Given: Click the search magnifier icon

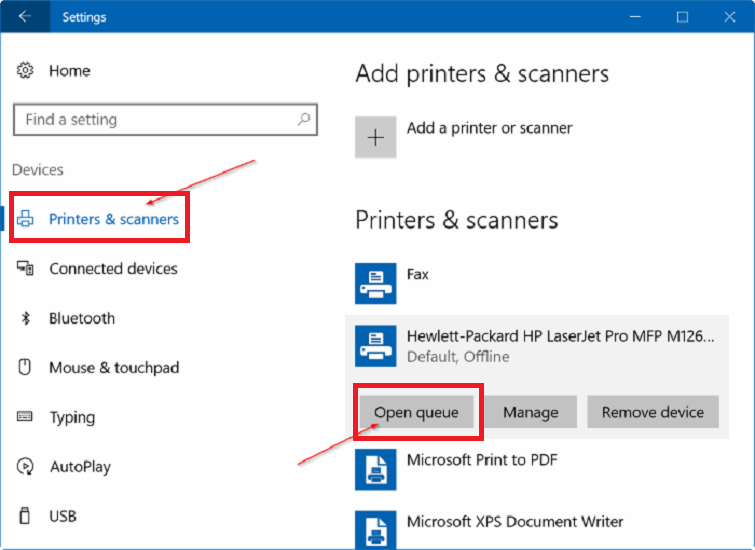Looking at the screenshot, I should pyautogui.click(x=304, y=119).
